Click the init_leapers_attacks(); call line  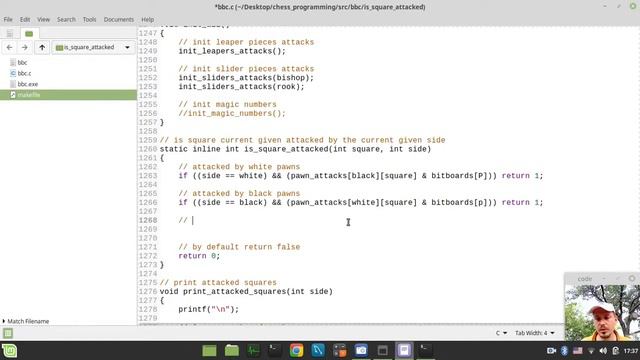click(x=232, y=51)
